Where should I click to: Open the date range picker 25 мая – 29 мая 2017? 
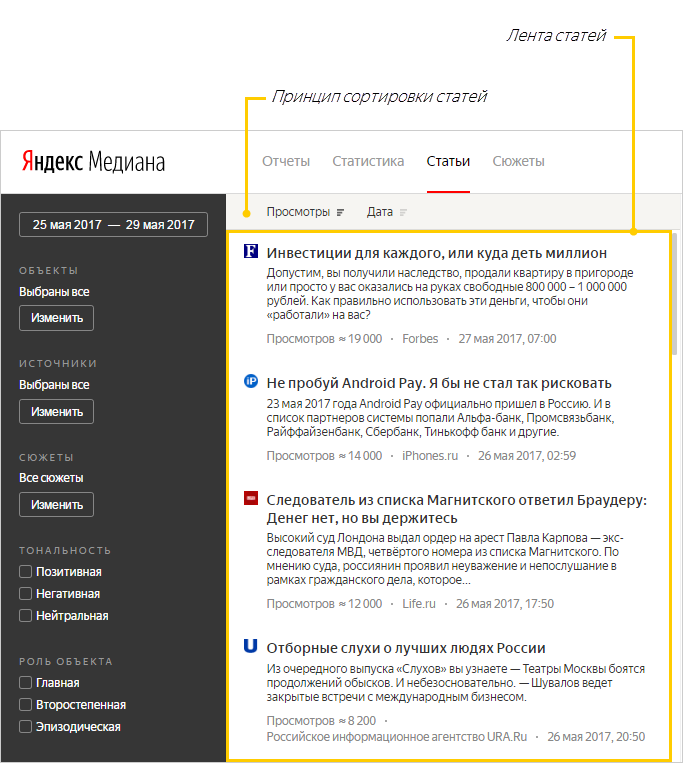tap(114, 225)
